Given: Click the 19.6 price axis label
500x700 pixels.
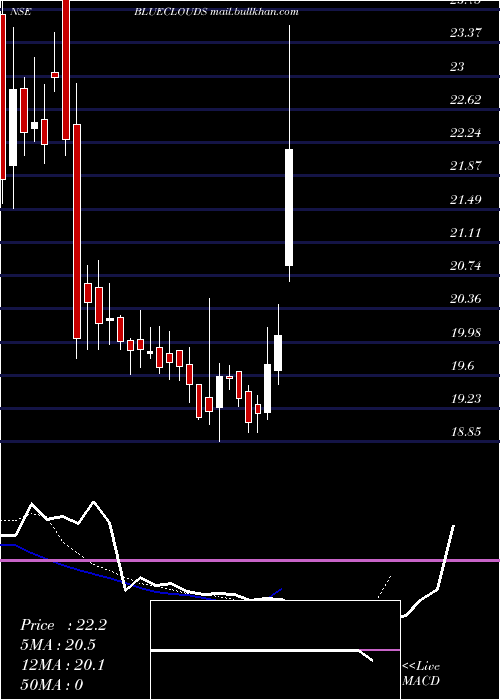Looking at the screenshot, I should click(462, 366).
